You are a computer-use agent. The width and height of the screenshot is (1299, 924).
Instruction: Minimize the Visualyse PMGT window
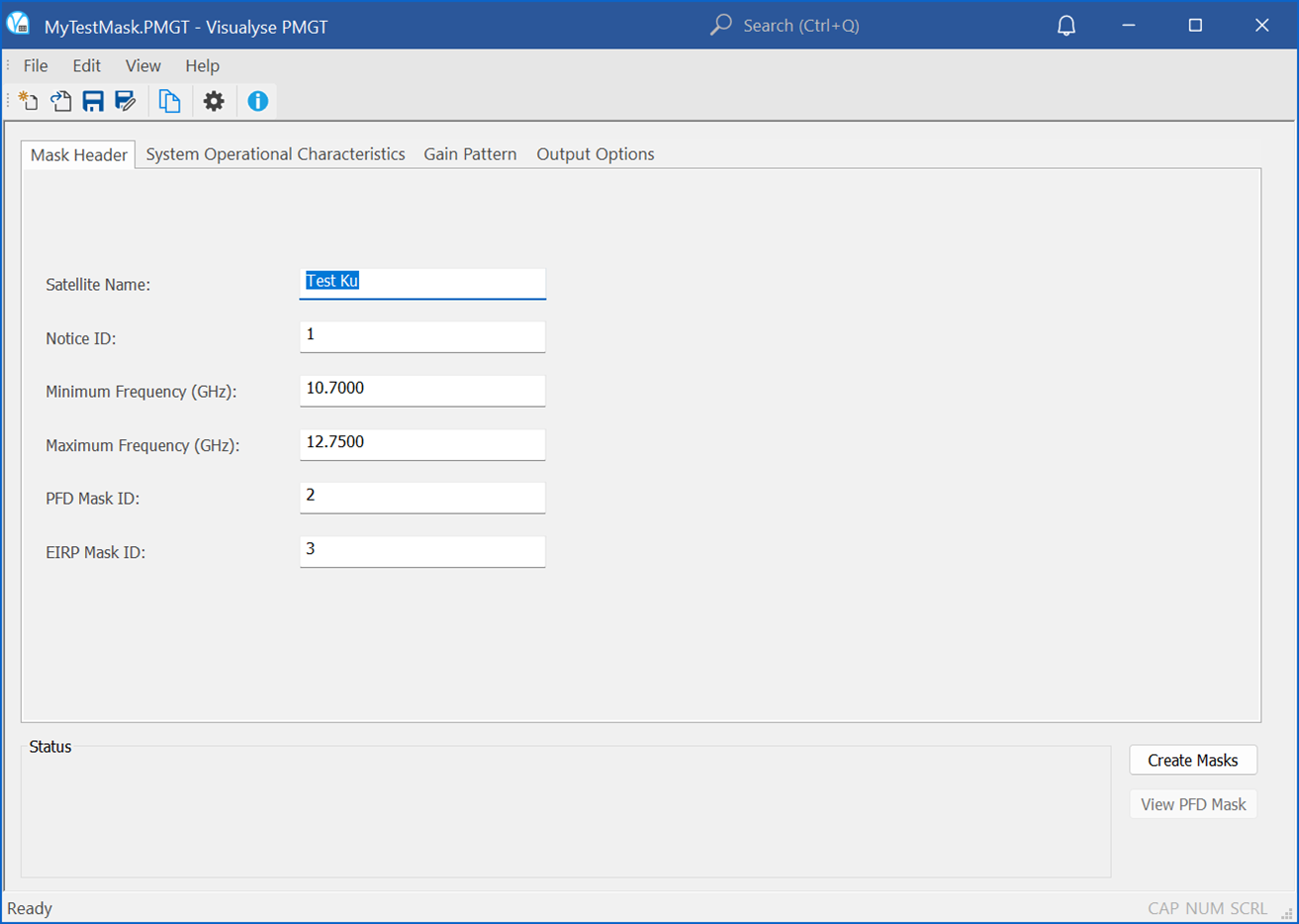pyautogui.click(x=1129, y=25)
